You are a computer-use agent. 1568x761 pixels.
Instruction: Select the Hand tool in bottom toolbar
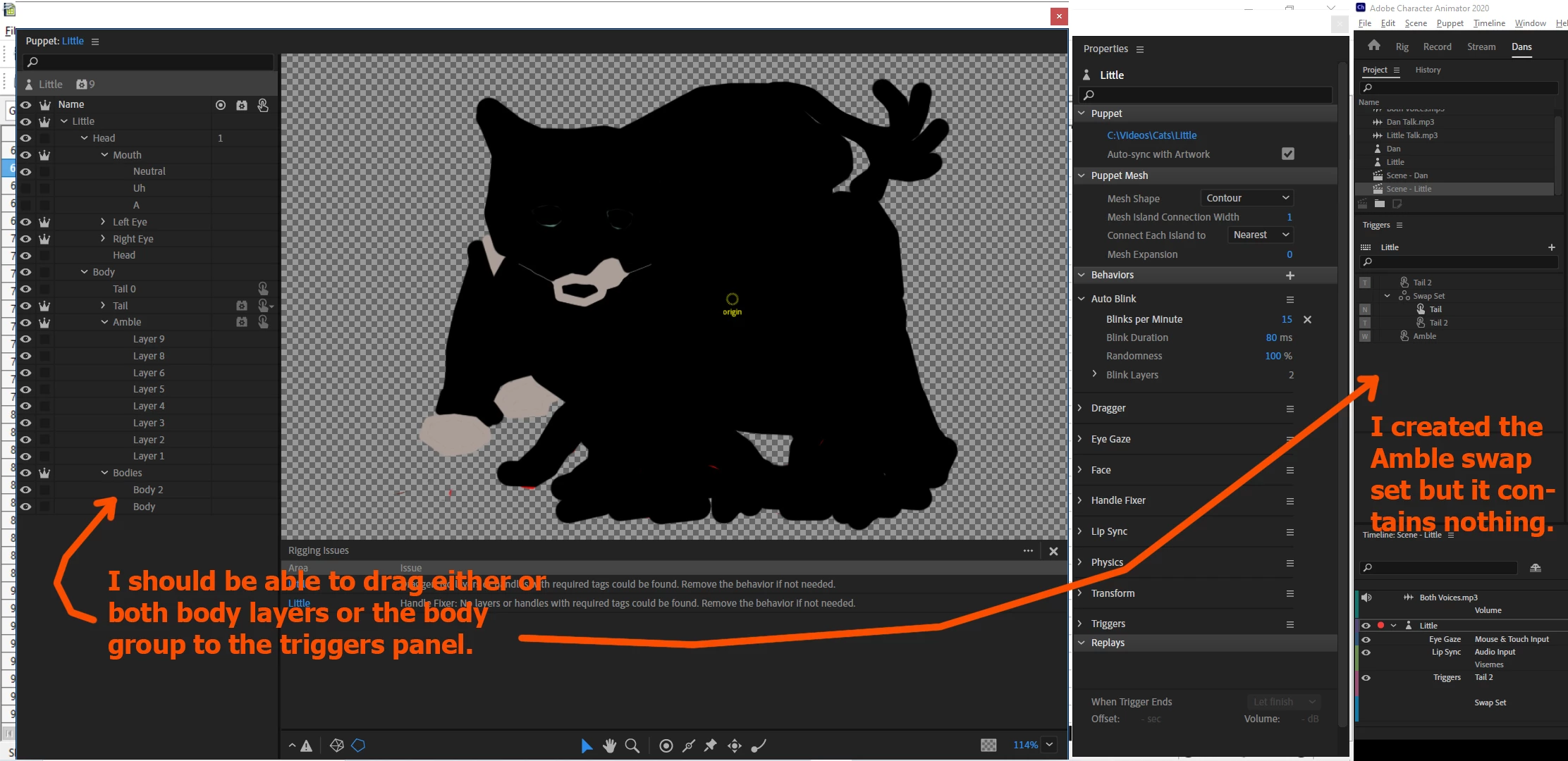[610, 745]
